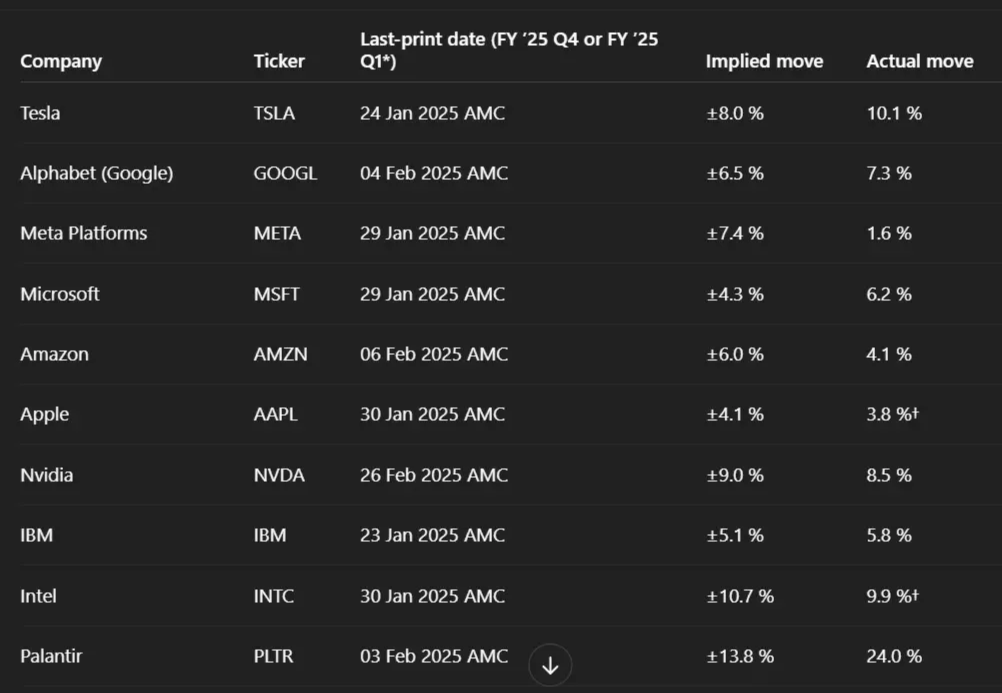1002x693 pixels.
Task: Click the ±10.7 % implied move value
Action: click(740, 596)
